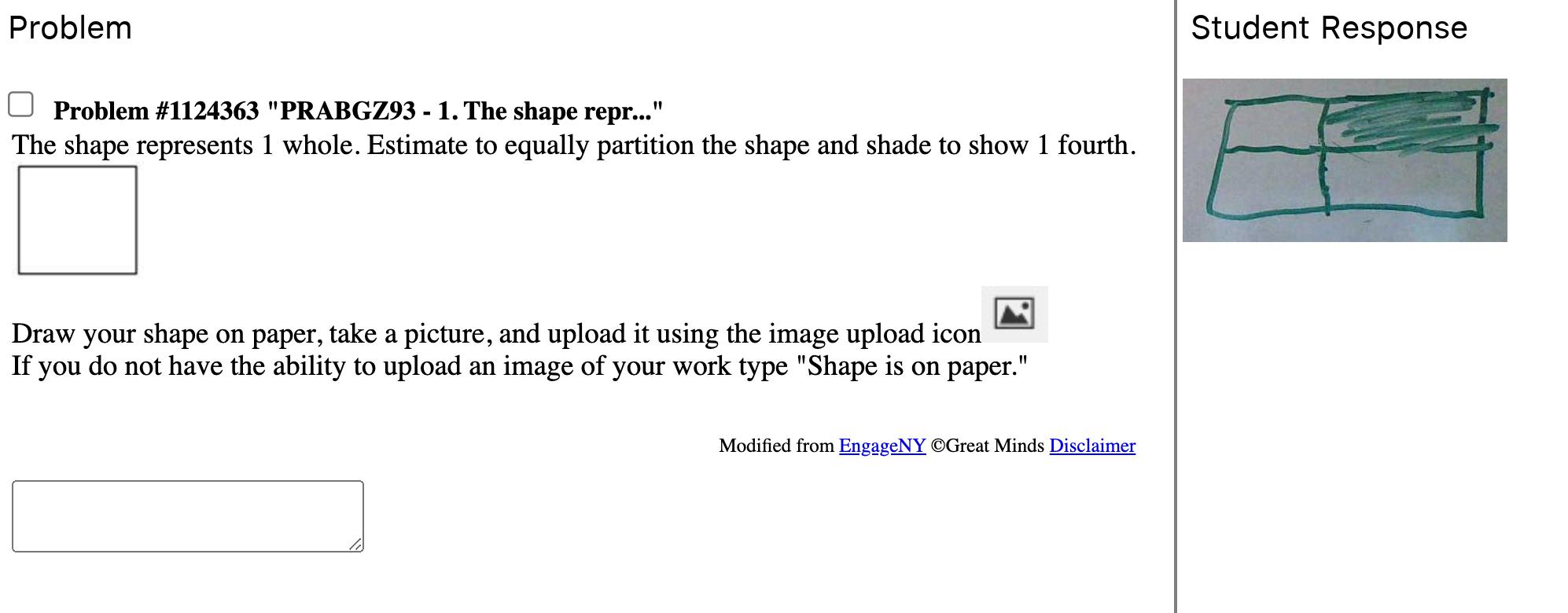Click the vertical divider between the panels

tap(1176, 306)
